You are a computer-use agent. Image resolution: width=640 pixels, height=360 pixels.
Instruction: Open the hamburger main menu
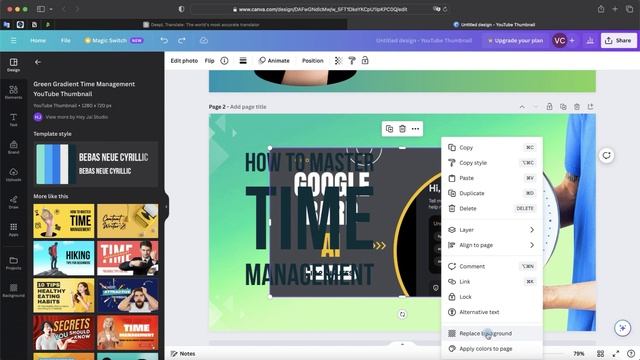pos(13,40)
